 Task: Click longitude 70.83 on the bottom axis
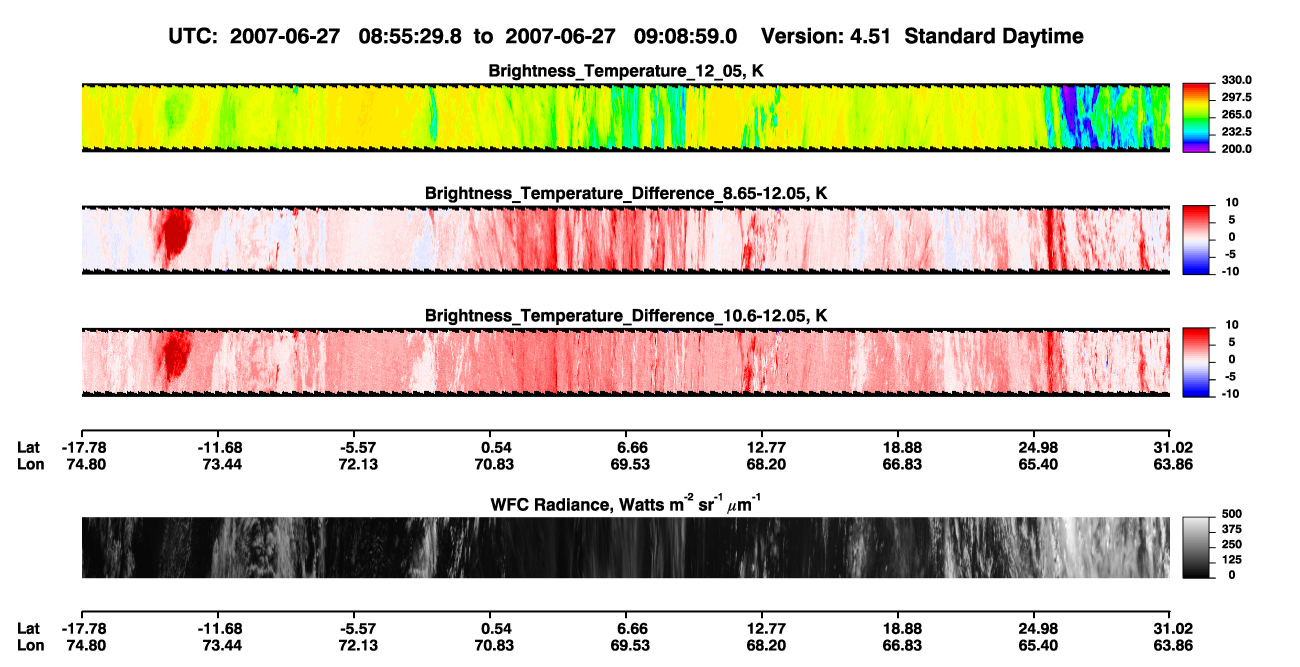(493, 644)
